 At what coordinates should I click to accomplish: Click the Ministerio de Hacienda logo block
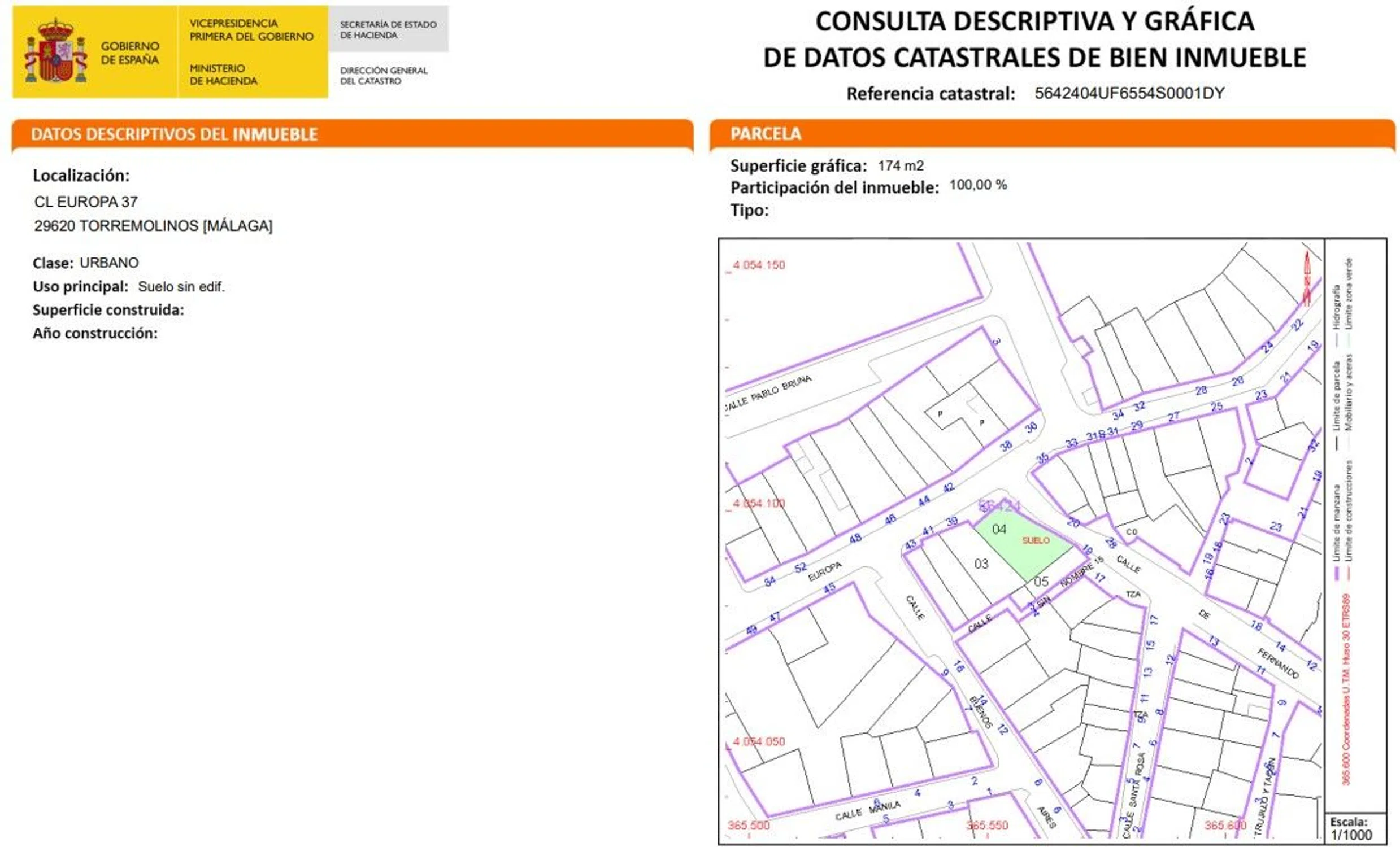pyautogui.click(x=223, y=75)
